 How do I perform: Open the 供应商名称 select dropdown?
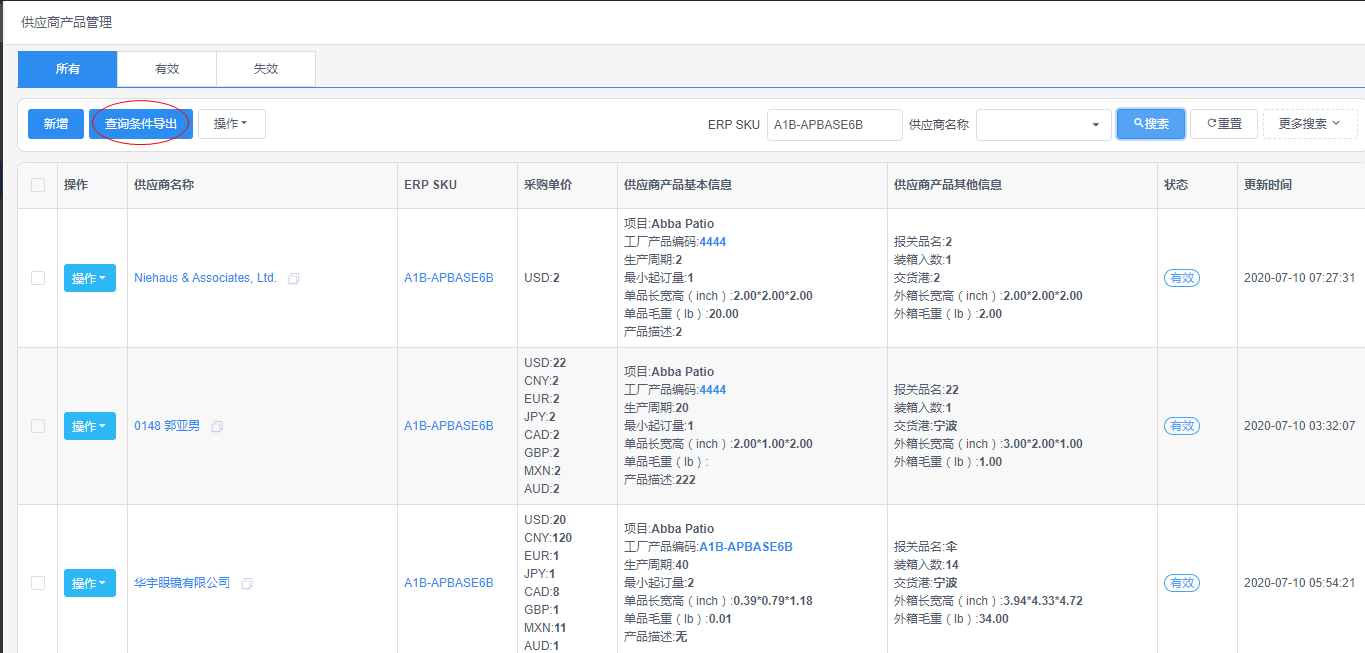click(1044, 124)
